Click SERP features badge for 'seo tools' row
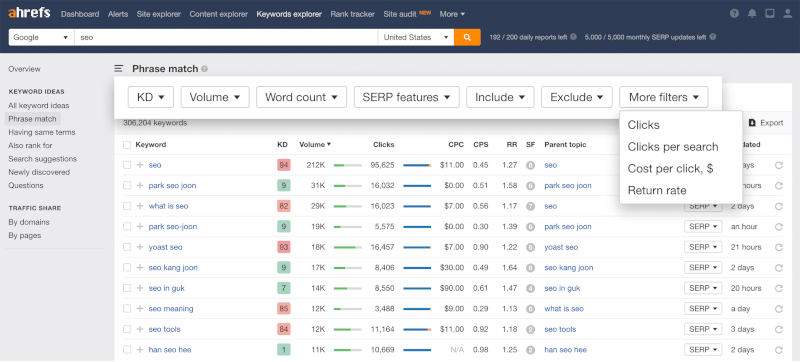This screenshot has width=800, height=362. click(531, 329)
